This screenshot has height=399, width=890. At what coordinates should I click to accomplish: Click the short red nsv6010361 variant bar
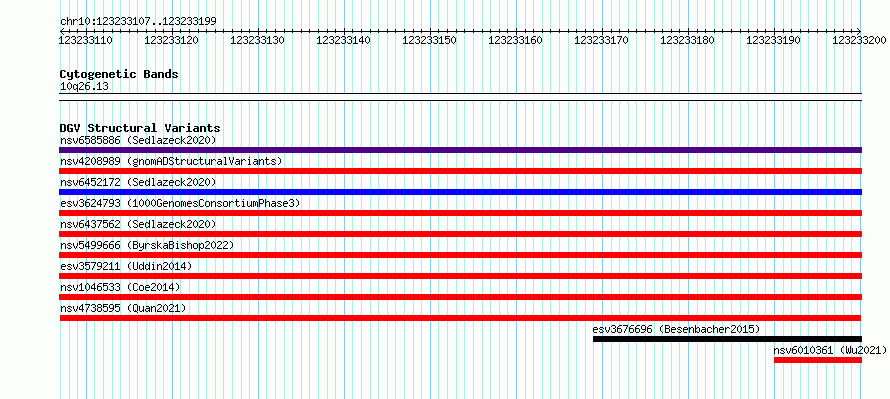pyautogui.click(x=817, y=360)
